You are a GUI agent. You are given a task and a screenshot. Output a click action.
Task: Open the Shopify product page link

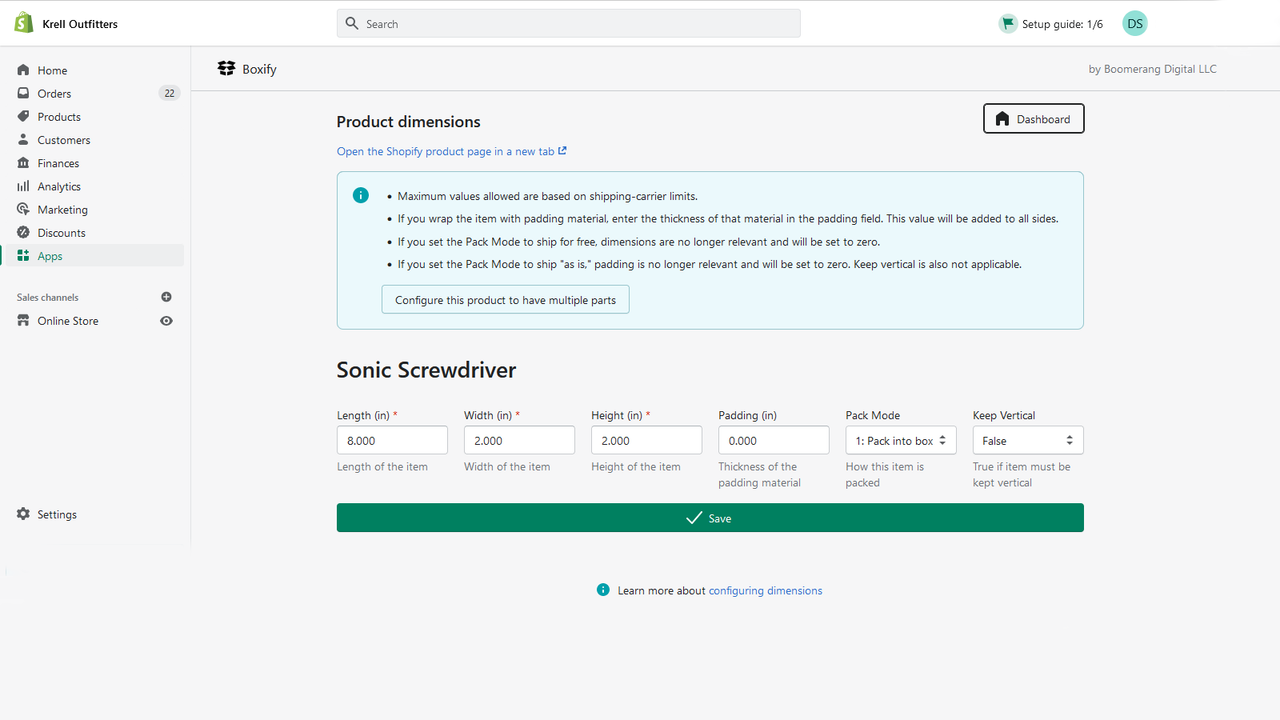pyautogui.click(x=451, y=151)
